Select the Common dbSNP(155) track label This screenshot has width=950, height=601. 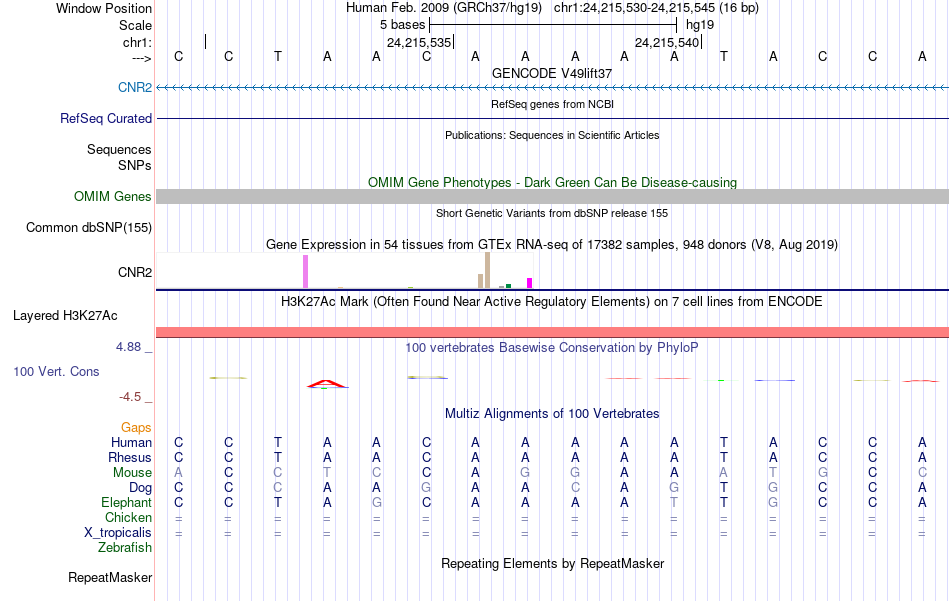(88, 227)
